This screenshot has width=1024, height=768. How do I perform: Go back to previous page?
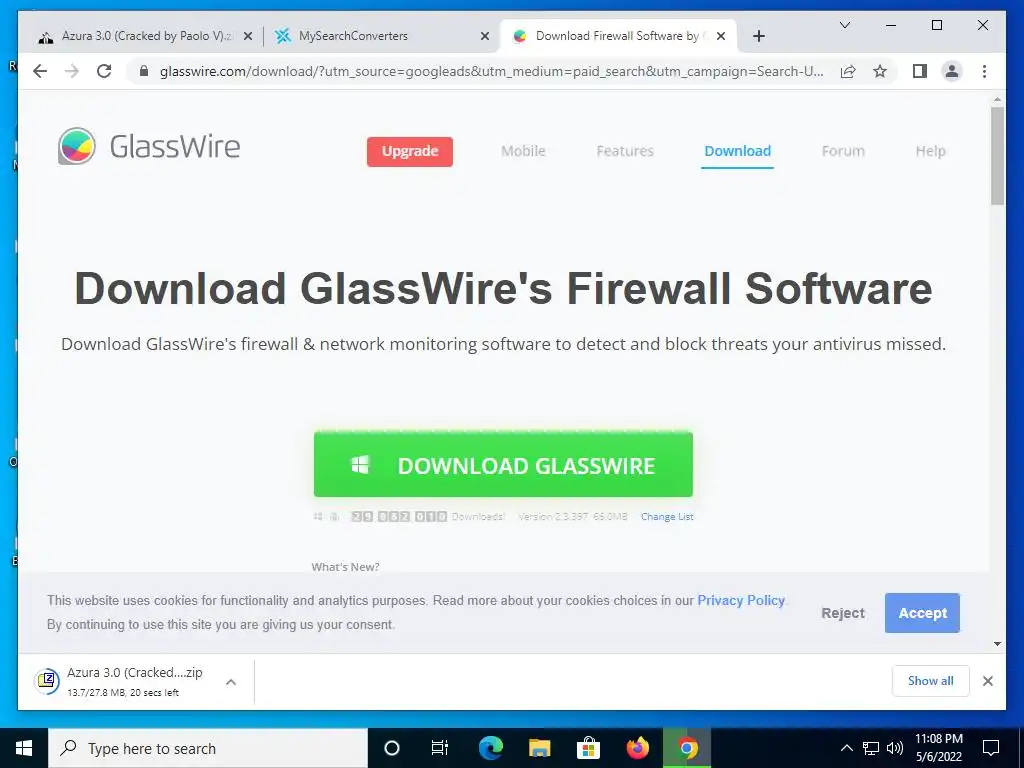coord(40,71)
